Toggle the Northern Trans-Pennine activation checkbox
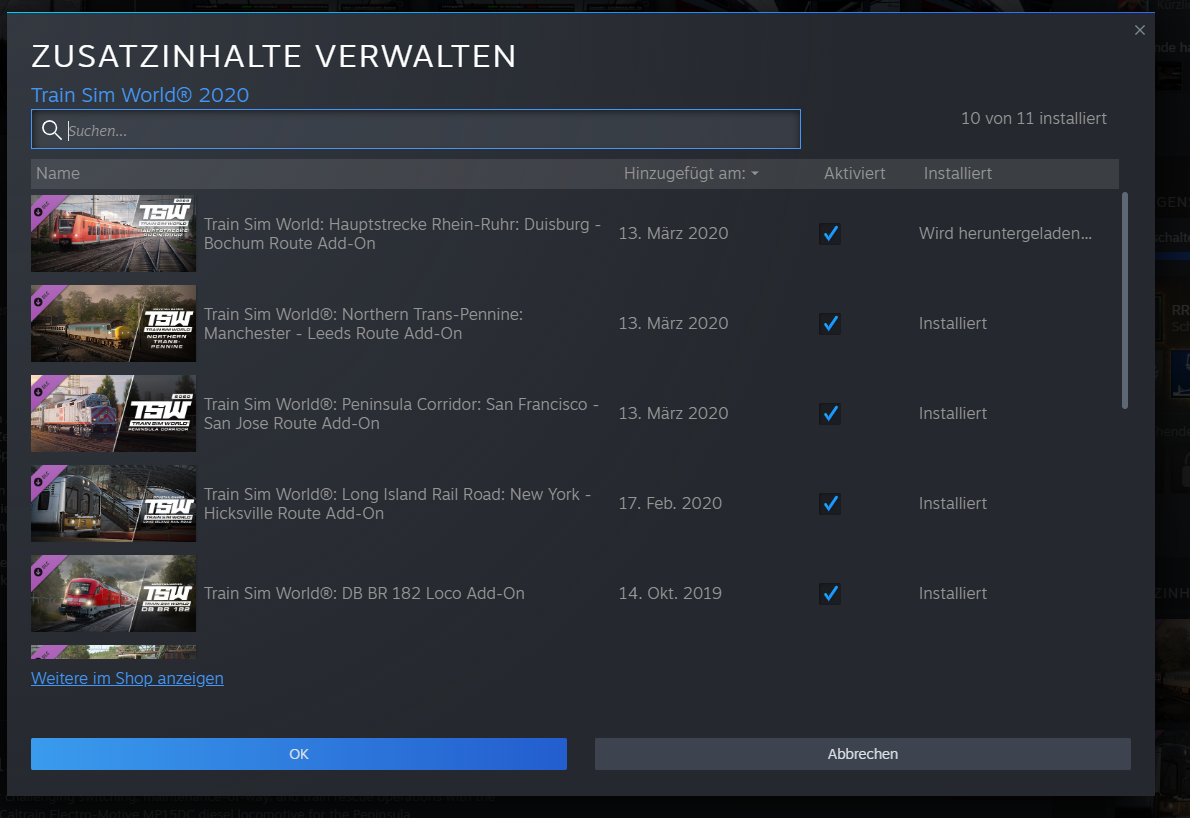This screenshot has height=818, width=1190. tap(830, 323)
